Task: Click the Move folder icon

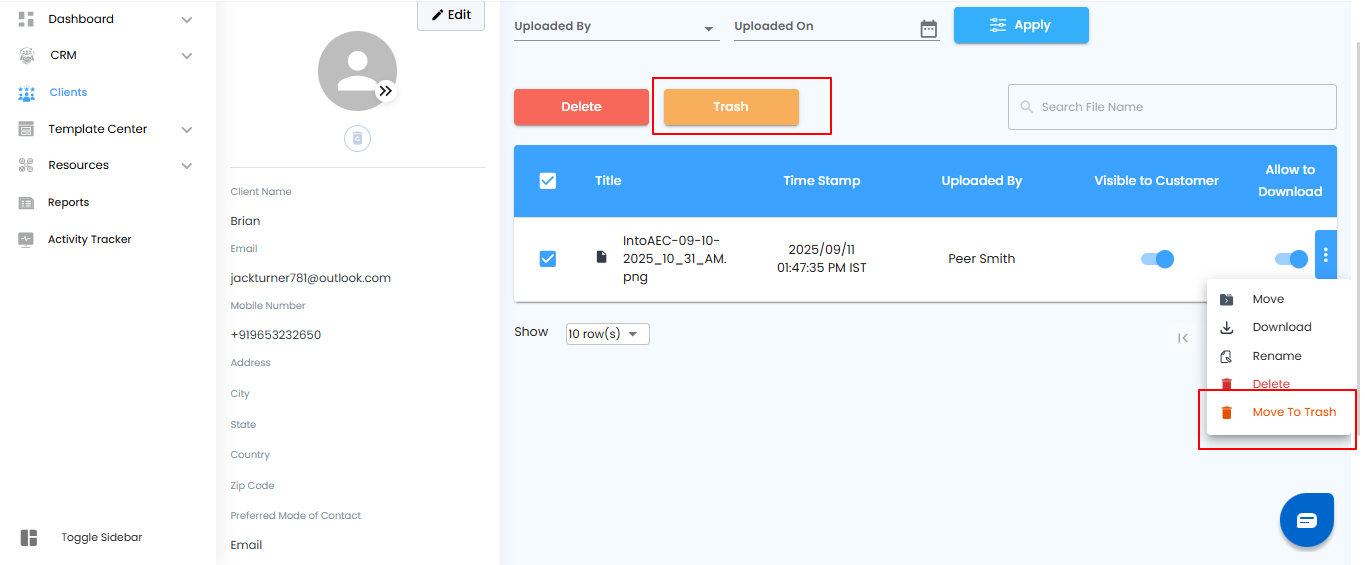Action: click(1227, 300)
